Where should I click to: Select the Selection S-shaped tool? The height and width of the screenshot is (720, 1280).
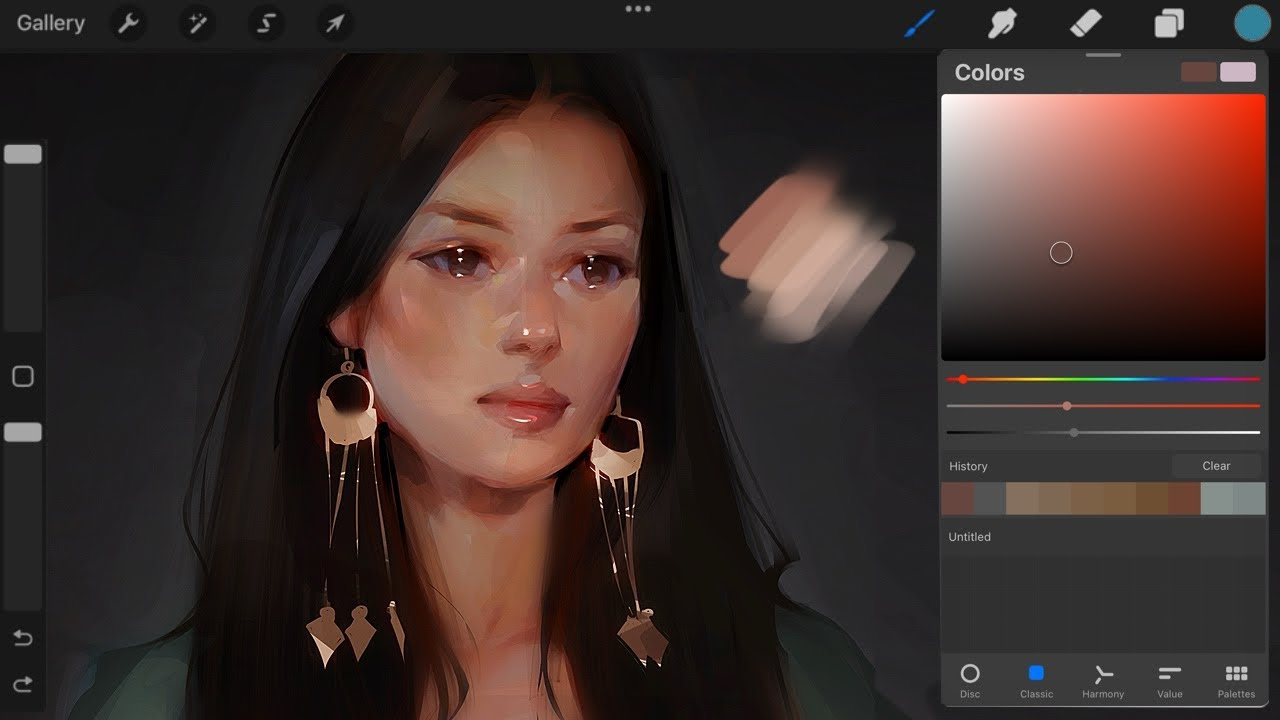pos(265,23)
